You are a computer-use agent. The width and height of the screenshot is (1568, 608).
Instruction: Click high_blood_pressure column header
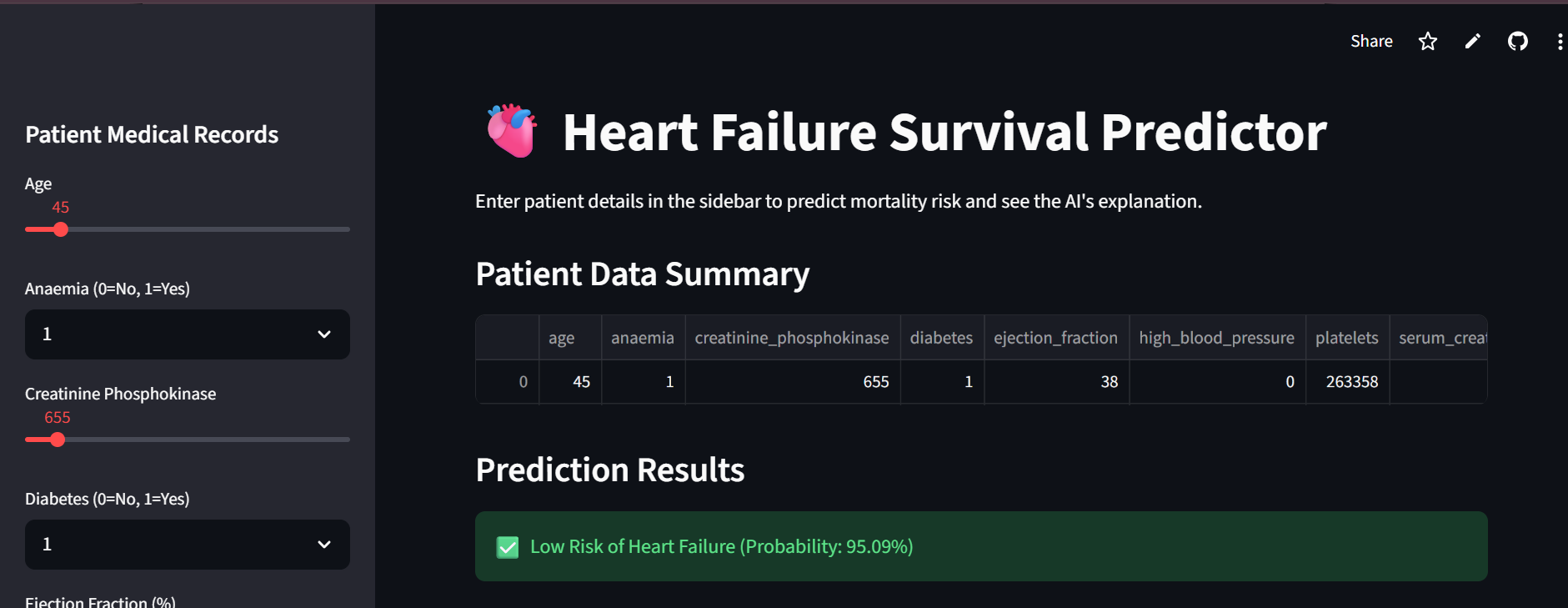point(1216,338)
